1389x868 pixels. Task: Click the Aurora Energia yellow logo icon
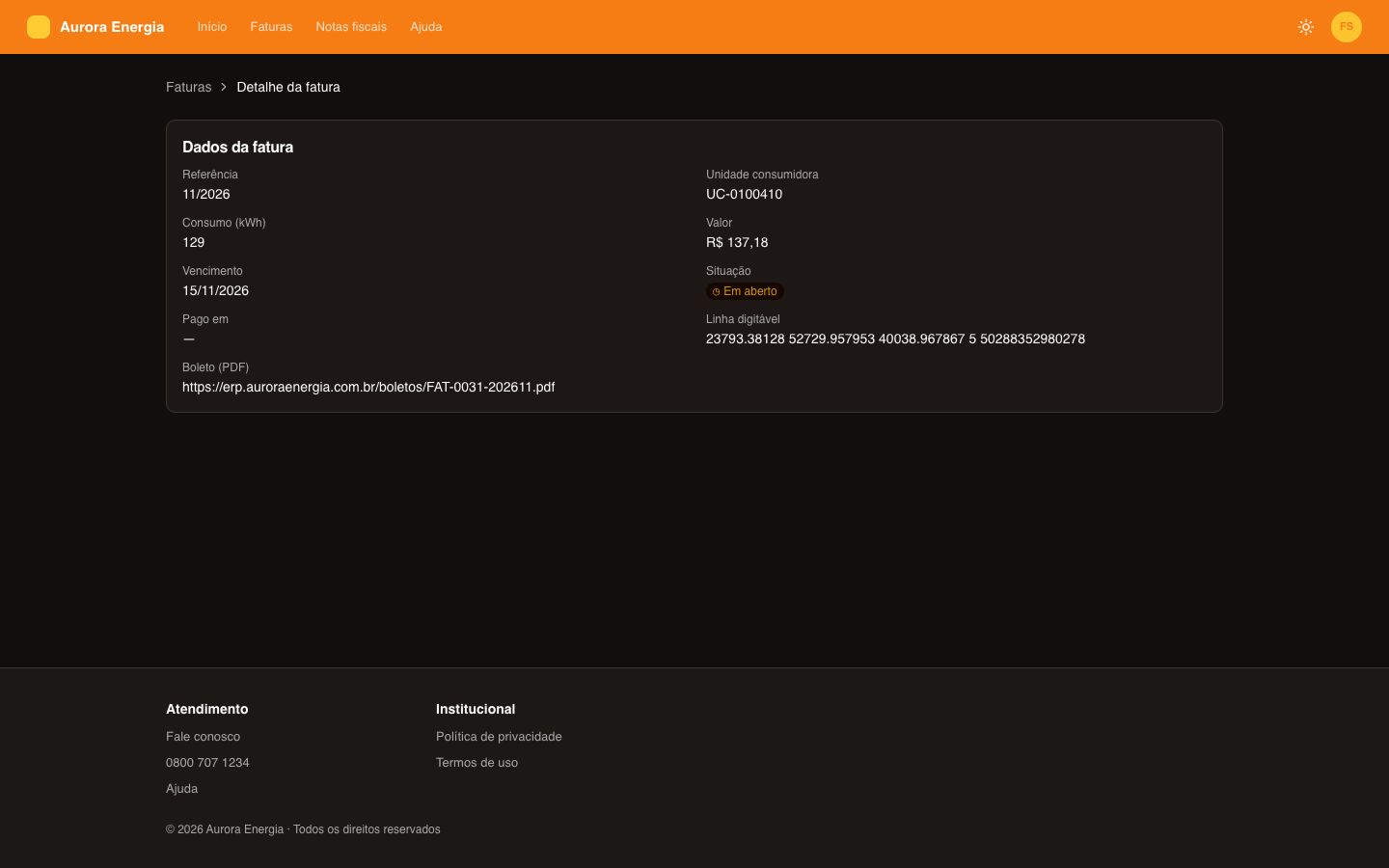click(x=39, y=27)
